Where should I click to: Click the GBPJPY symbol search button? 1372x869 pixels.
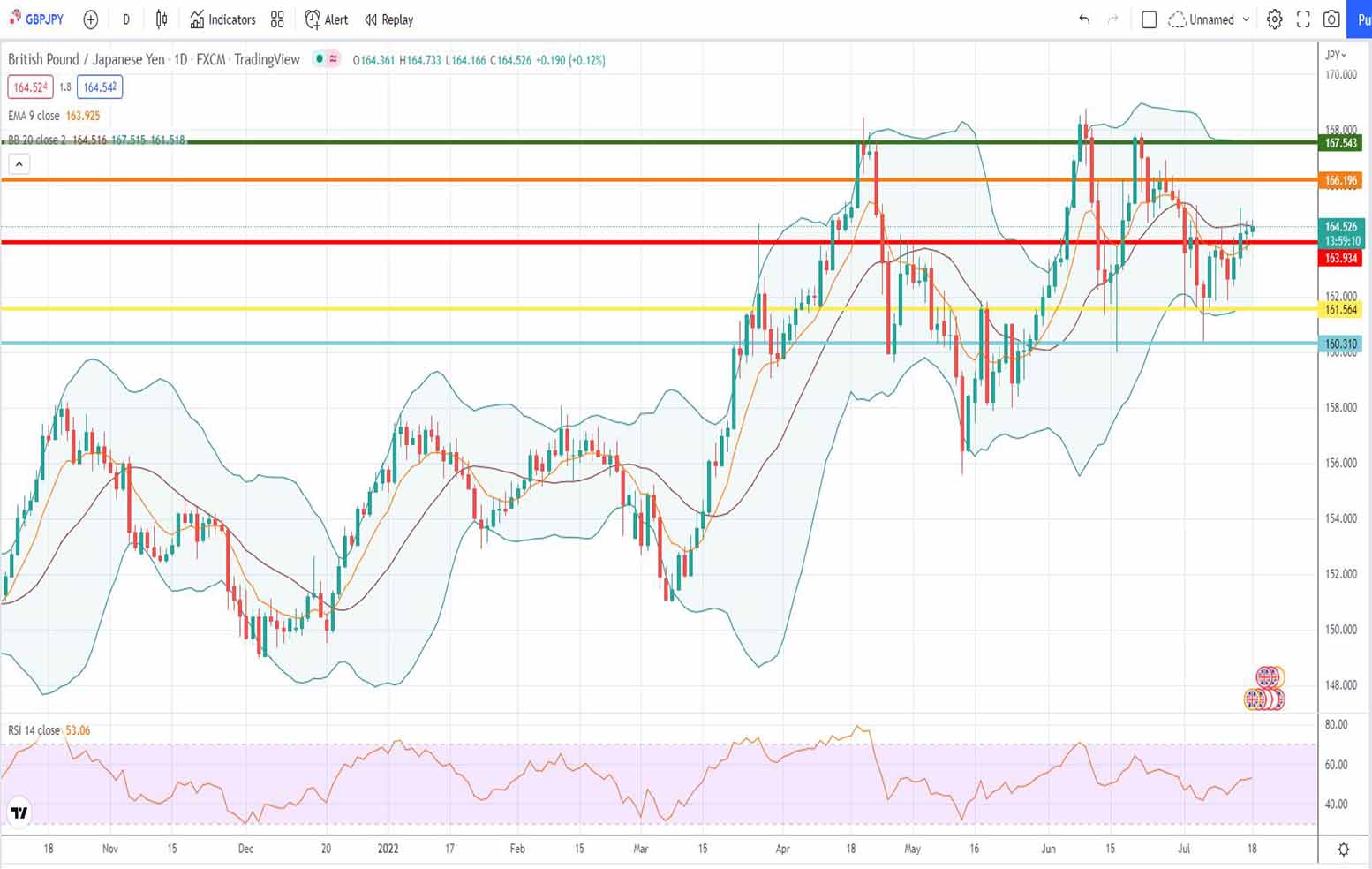click(x=36, y=19)
